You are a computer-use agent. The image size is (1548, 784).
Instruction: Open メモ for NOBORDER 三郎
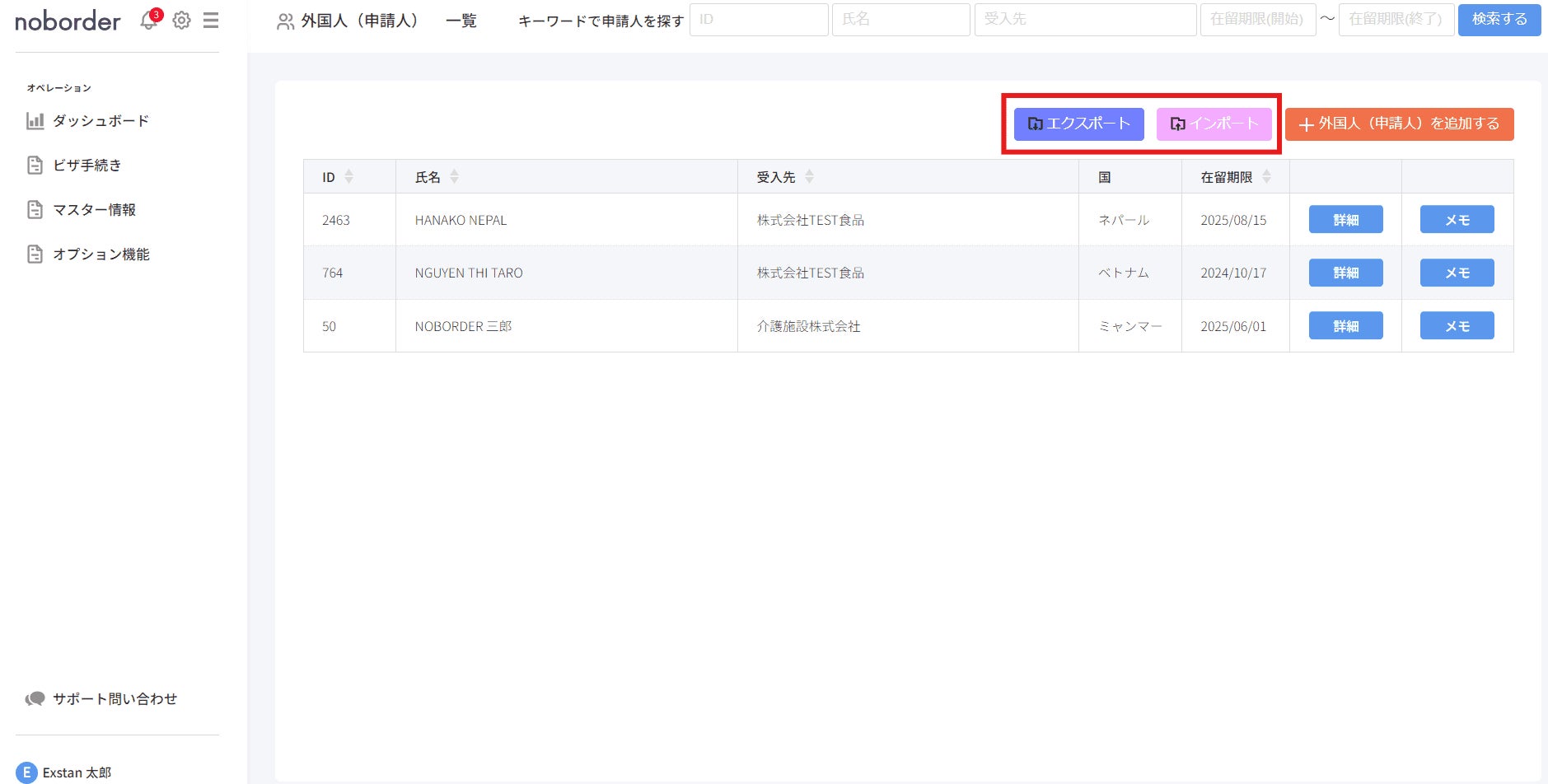click(1457, 326)
